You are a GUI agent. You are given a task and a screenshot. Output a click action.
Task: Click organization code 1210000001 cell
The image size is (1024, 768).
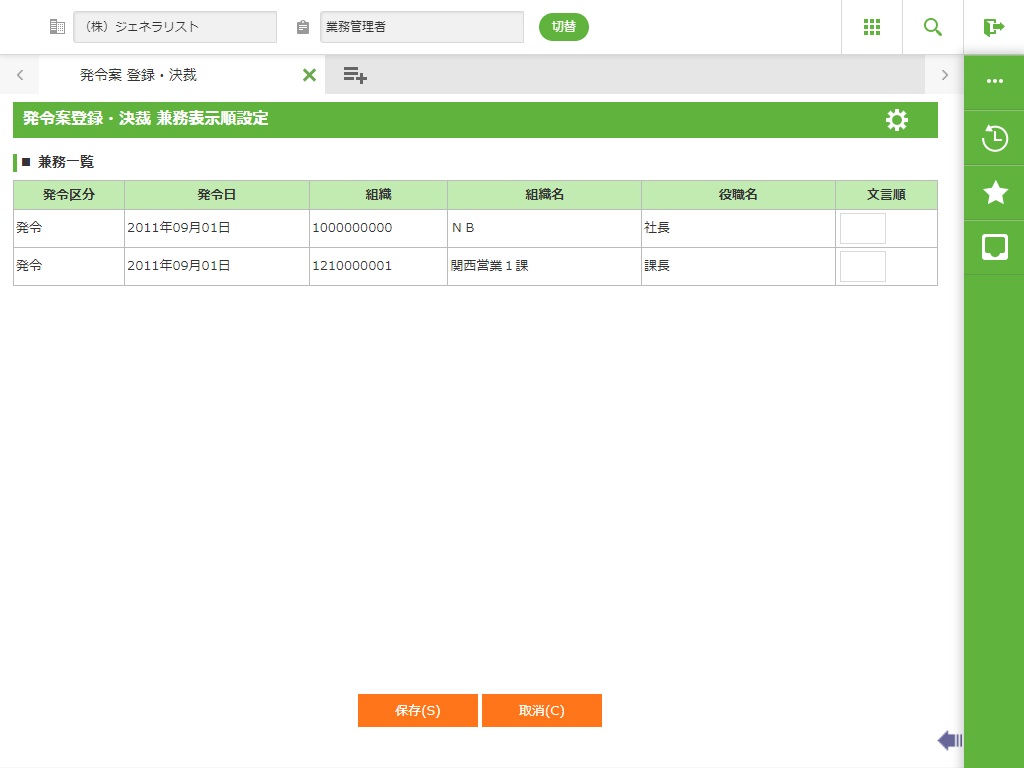click(x=378, y=266)
